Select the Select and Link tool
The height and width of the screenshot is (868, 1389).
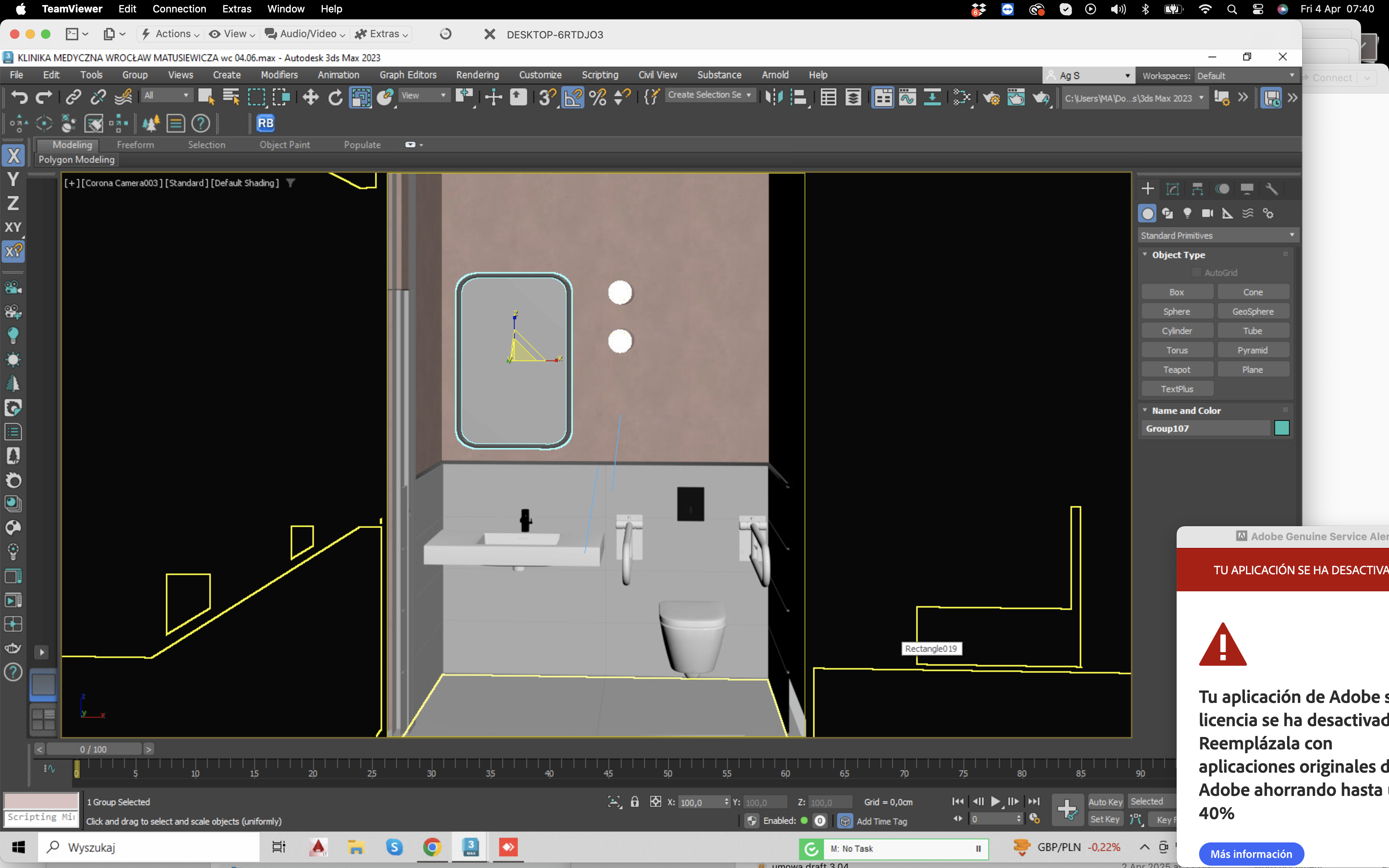click(x=73, y=97)
